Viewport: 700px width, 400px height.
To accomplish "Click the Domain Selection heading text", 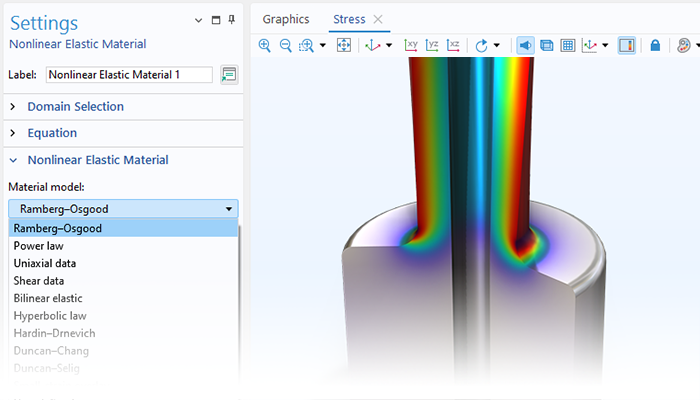I will click(75, 107).
